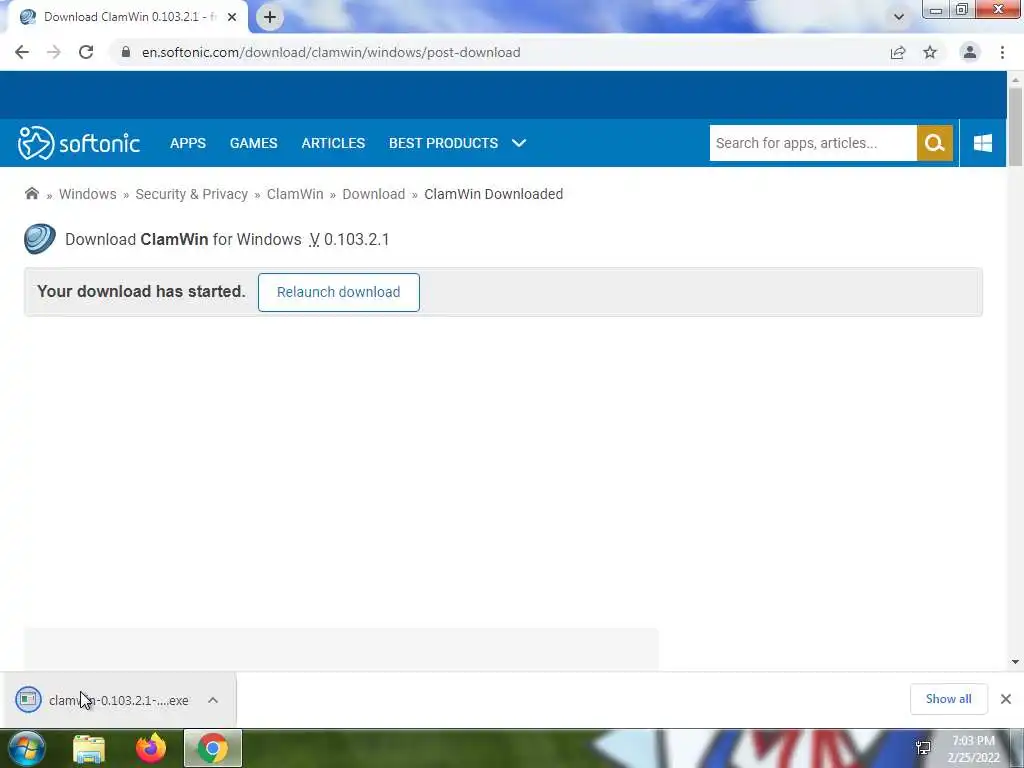Viewport: 1024px width, 768px height.
Task: Open File Explorer from the taskbar
Action: (x=89, y=748)
